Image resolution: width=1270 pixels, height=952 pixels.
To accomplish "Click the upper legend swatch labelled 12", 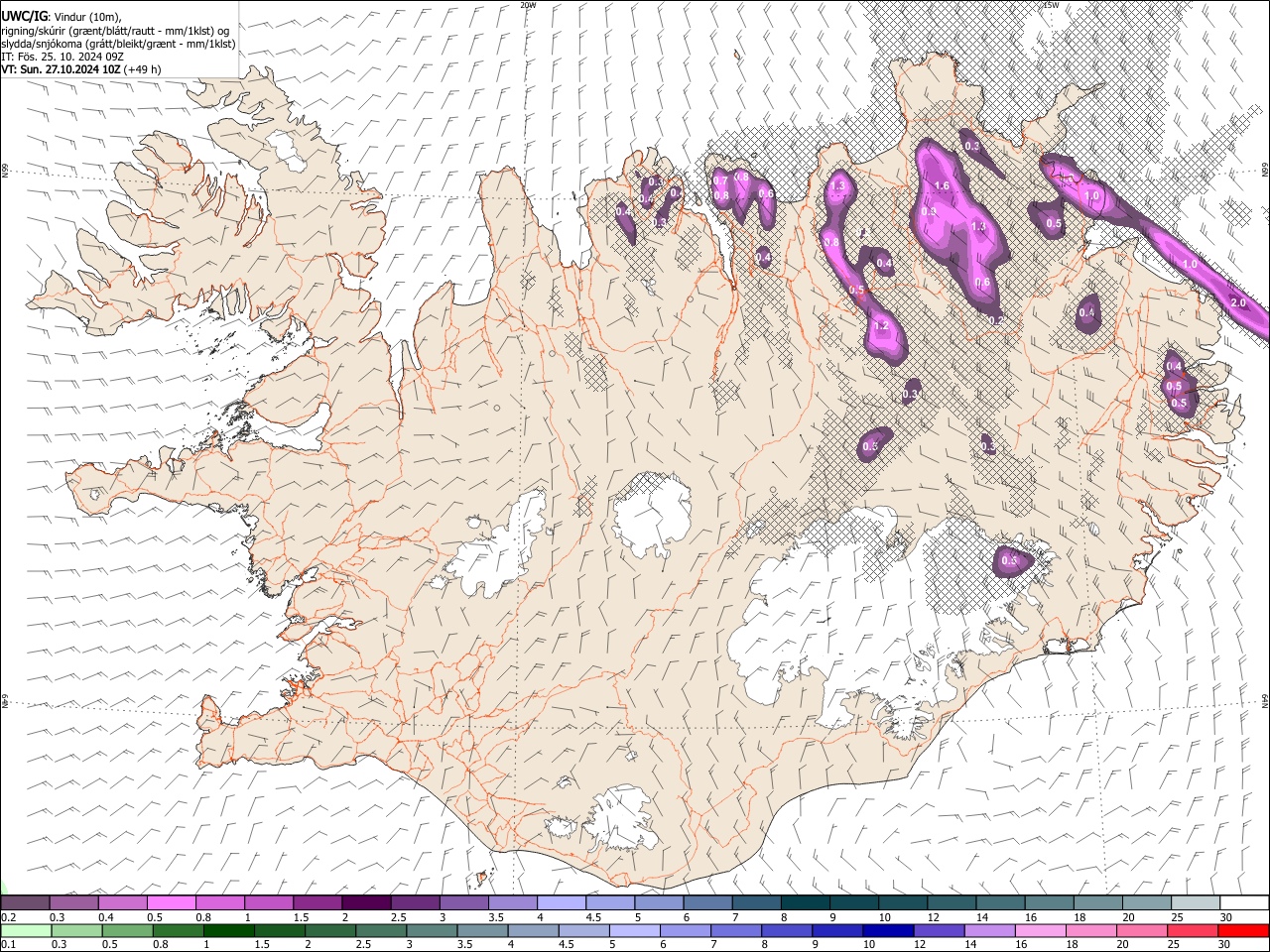I will pyautogui.click(x=951, y=903).
